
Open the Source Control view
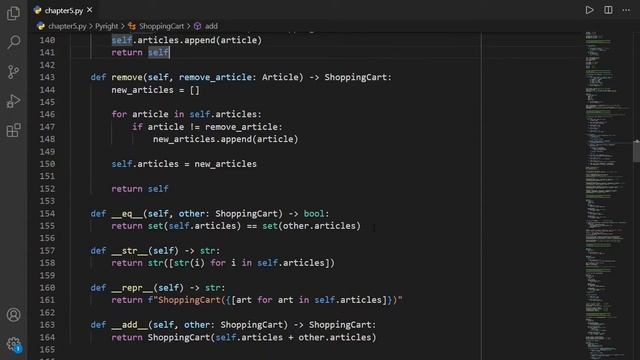13,72
